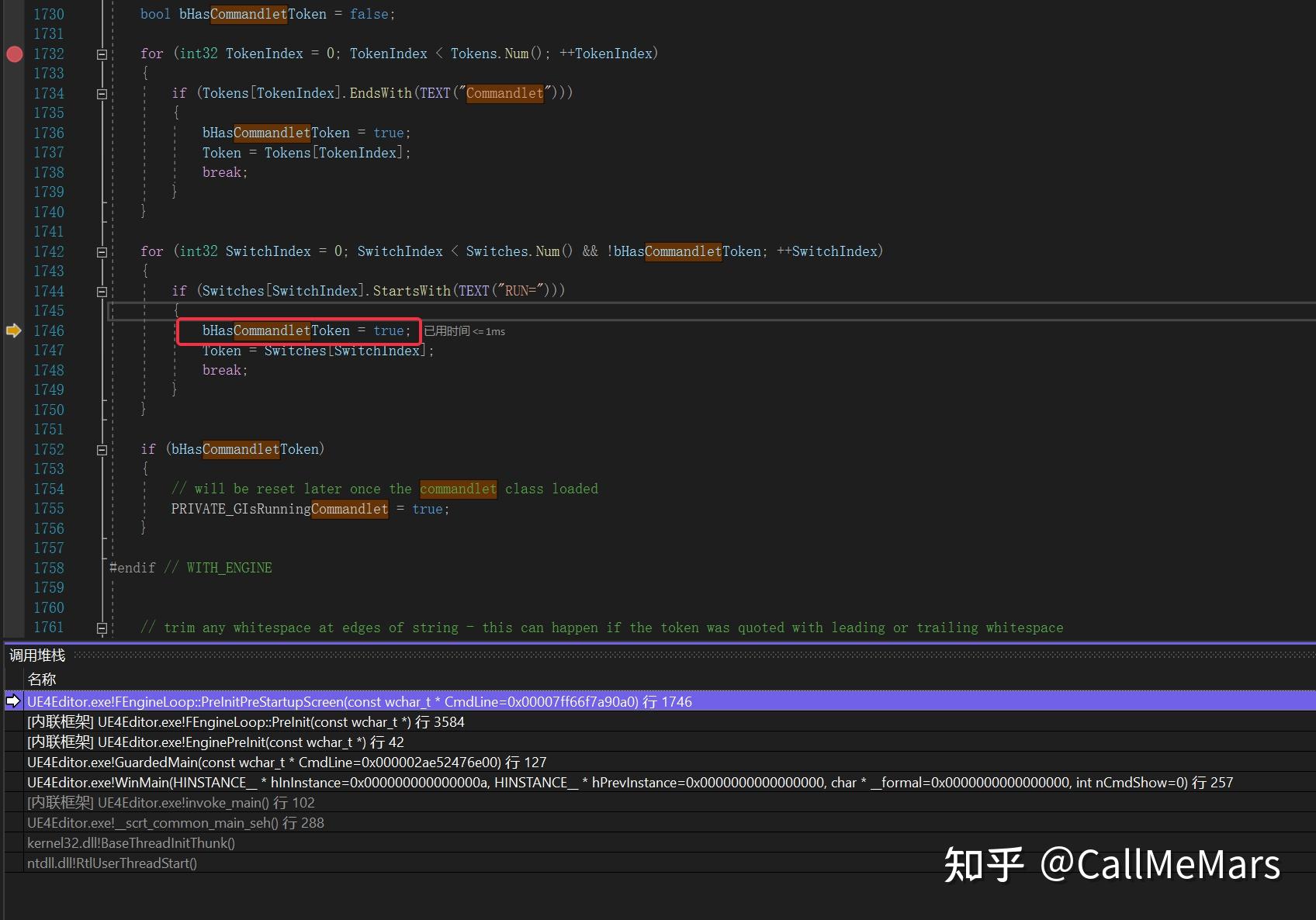The height and width of the screenshot is (920, 1316).
Task: Click the 已用时间<=1ms PerfTip link
Action: coord(463,330)
